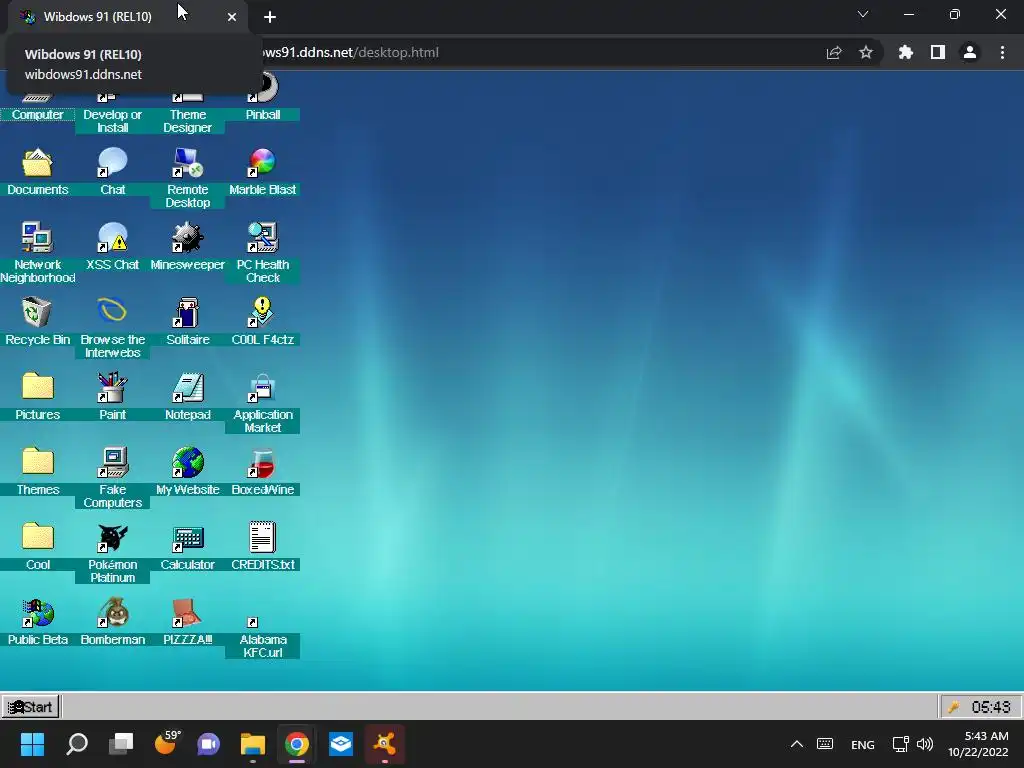Launch the BoxedWine shortcut
The height and width of the screenshot is (768, 1024).
point(263,463)
